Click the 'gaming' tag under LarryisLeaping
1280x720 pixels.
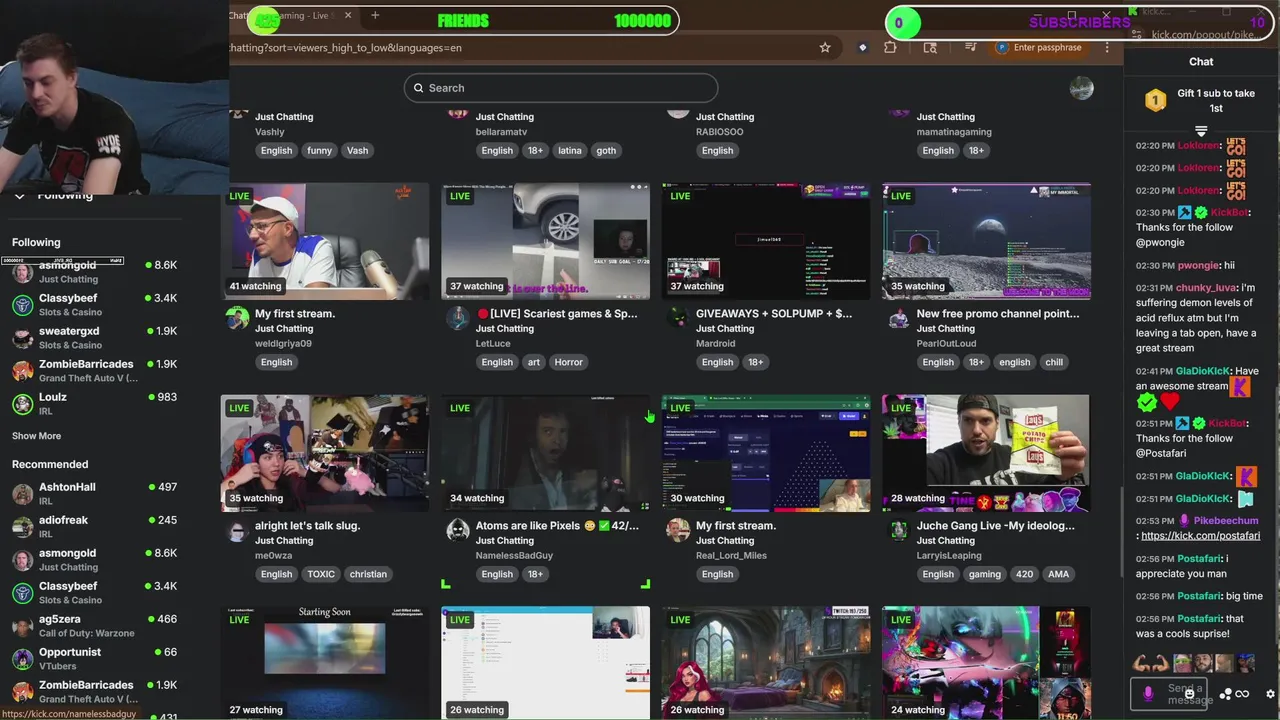984,574
